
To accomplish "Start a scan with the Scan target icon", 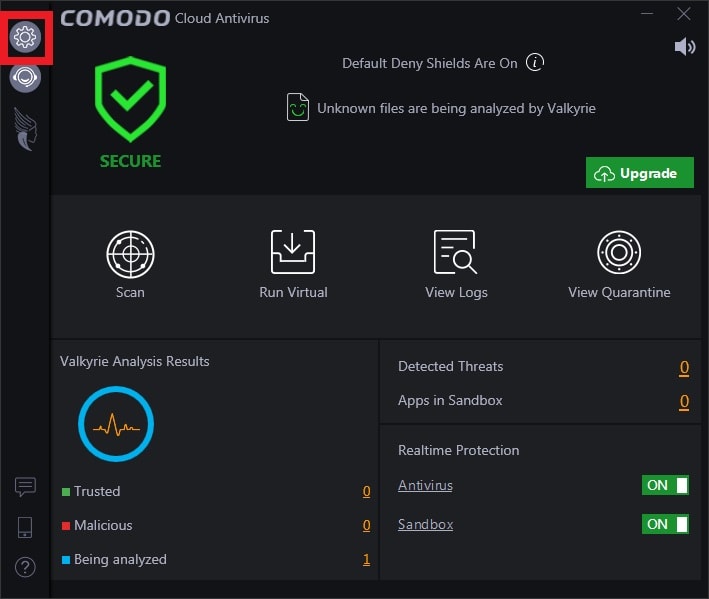I will (130, 254).
